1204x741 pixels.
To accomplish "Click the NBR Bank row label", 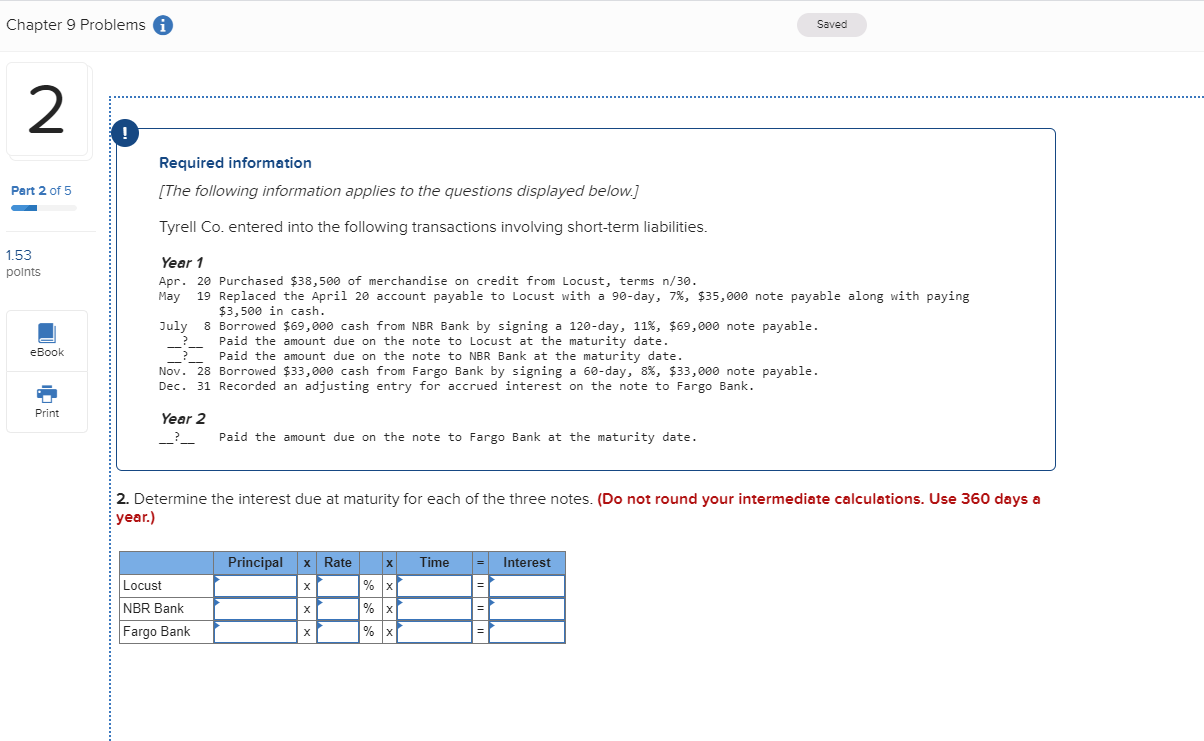I will pos(153,609).
